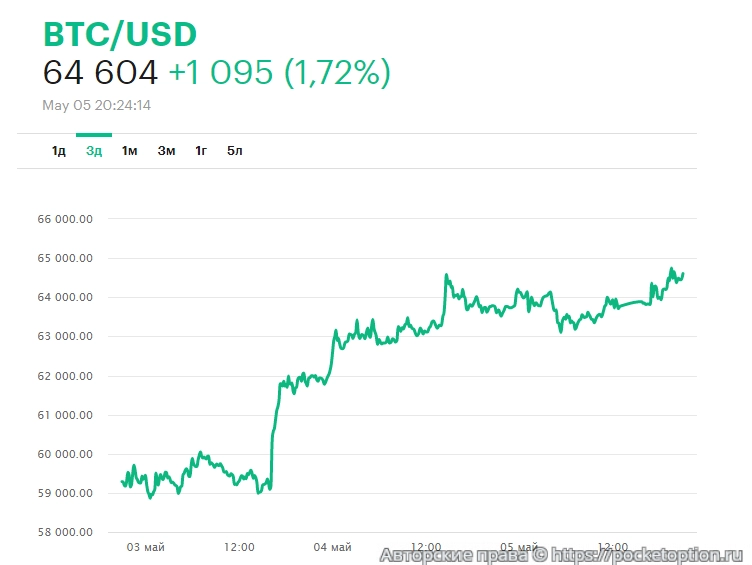Click the 05 май date label

[520, 547]
